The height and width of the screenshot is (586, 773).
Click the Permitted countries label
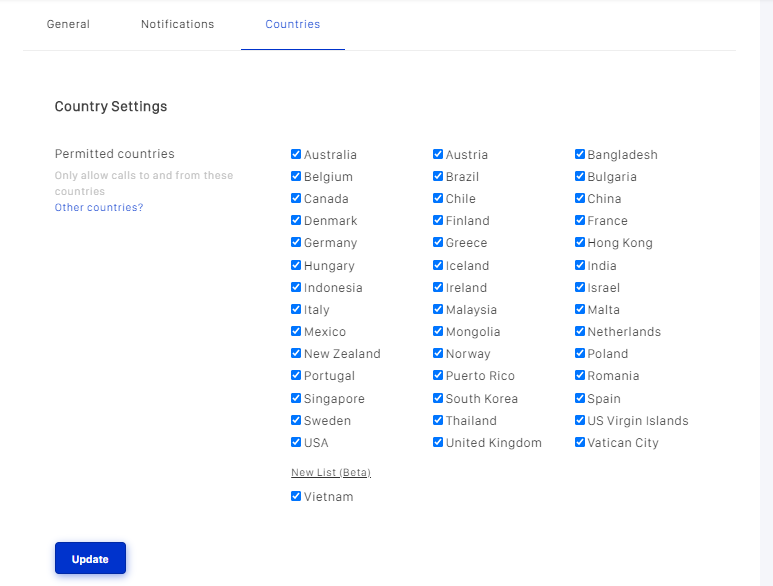coord(114,154)
